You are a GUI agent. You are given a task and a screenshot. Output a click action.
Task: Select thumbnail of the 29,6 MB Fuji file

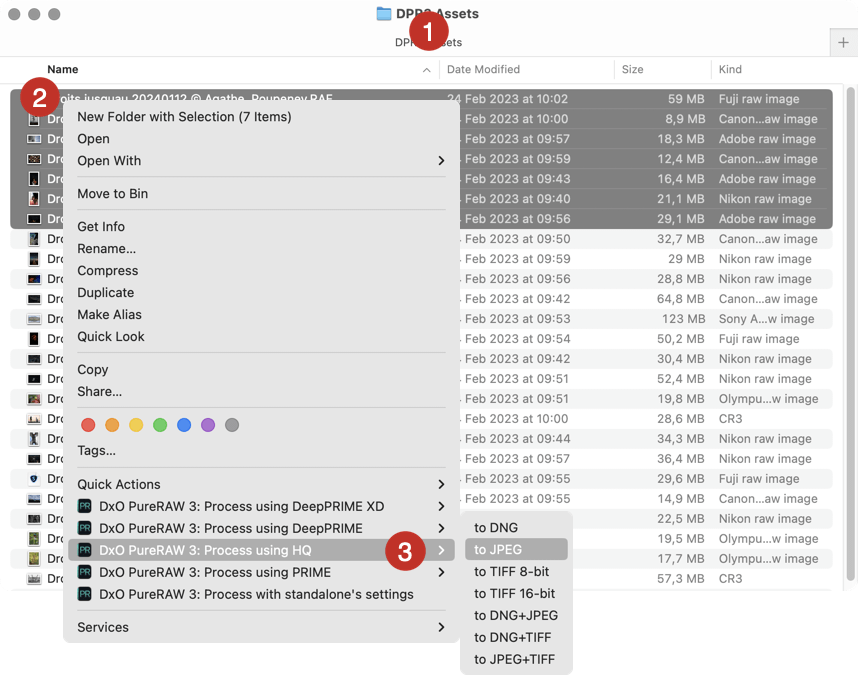pyautogui.click(x=34, y=478)
